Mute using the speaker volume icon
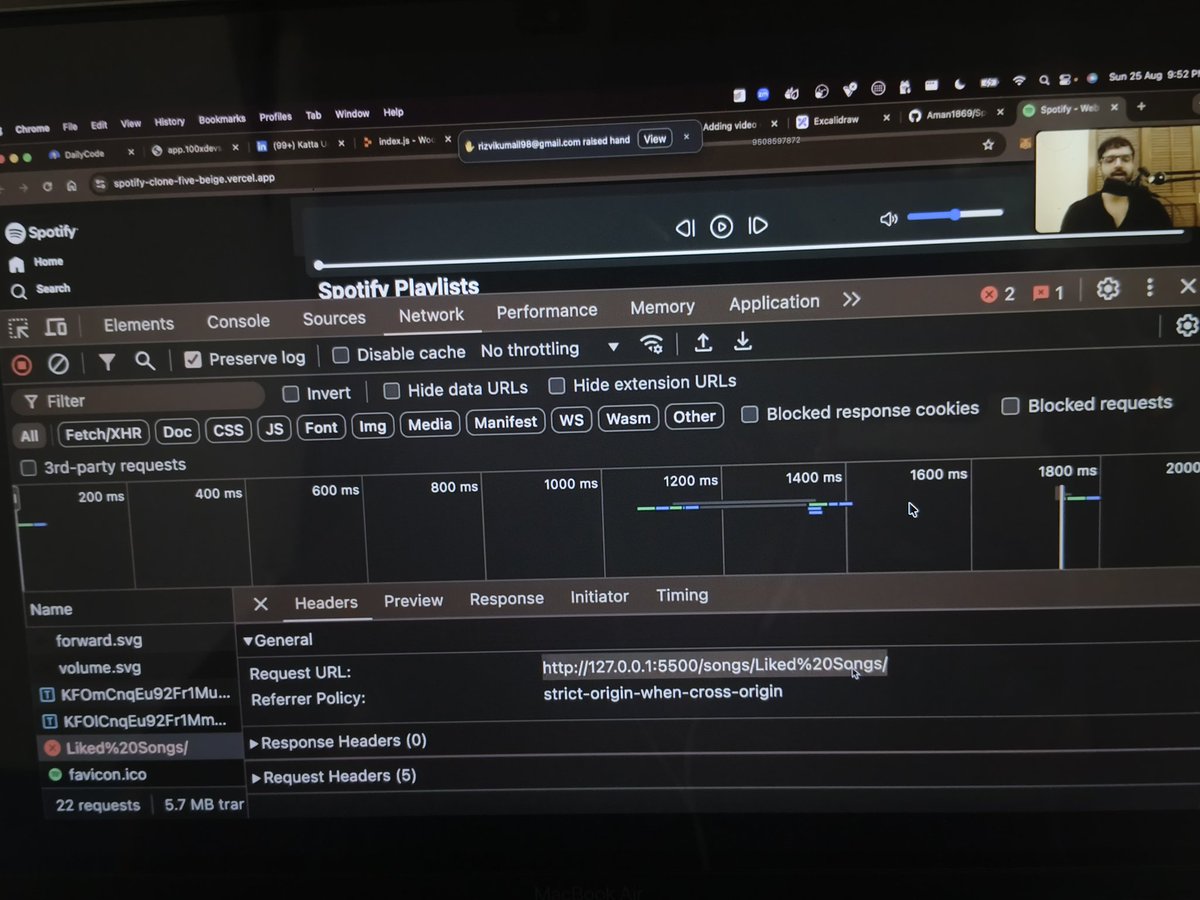 [x=888, y=219]
